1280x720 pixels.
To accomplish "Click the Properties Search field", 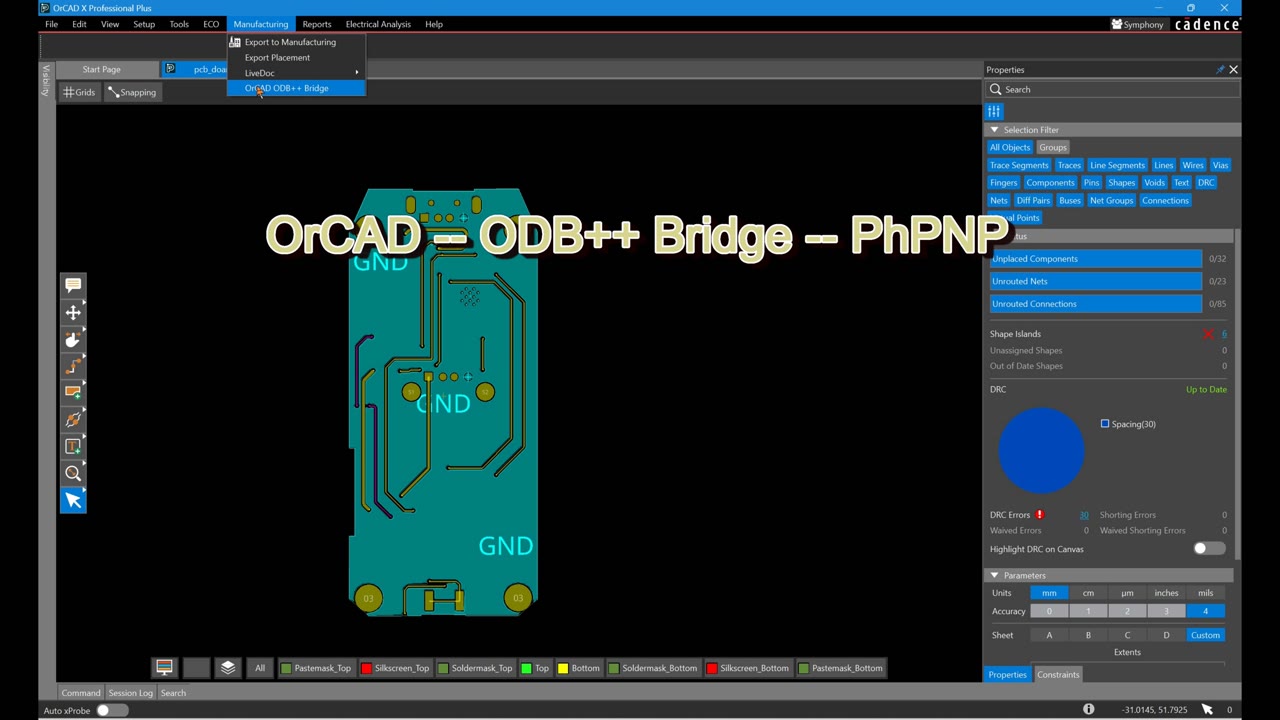I will [x=1112, y=90].
